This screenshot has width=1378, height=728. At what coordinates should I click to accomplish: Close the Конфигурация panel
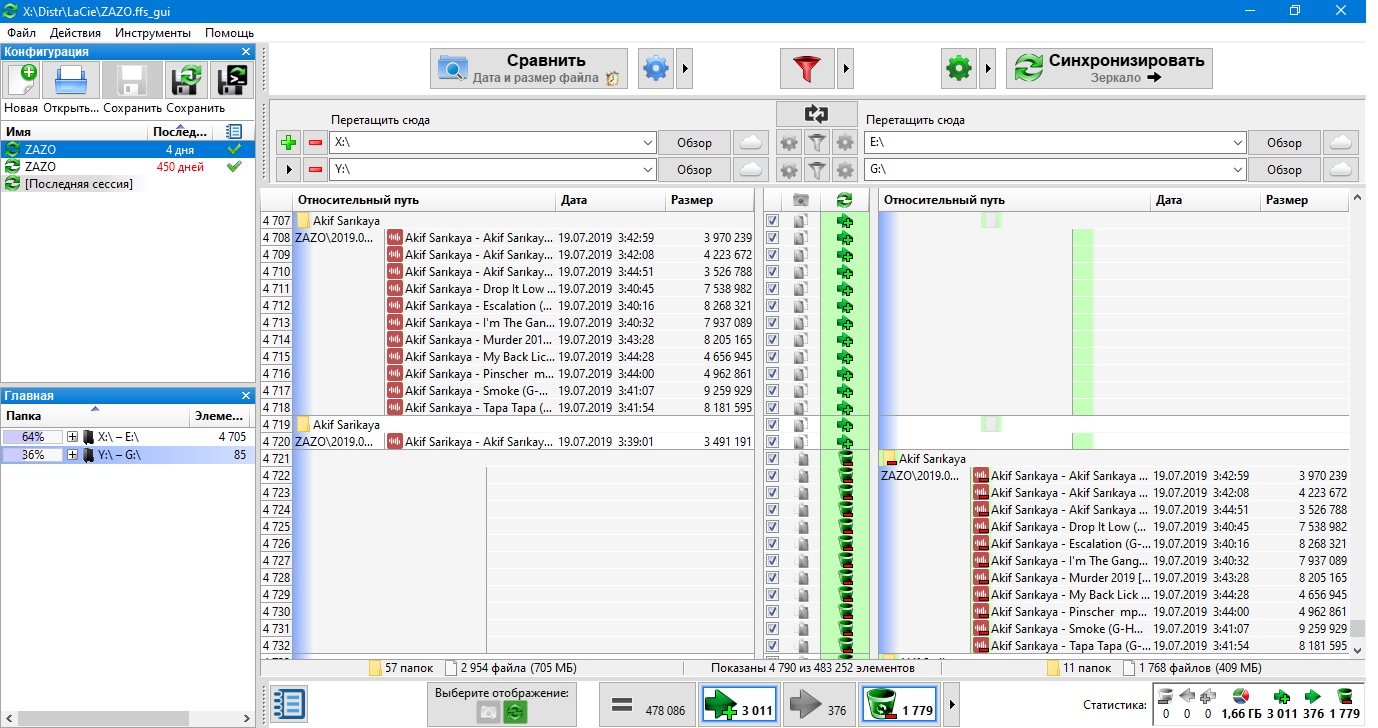[x=246, y=51]
